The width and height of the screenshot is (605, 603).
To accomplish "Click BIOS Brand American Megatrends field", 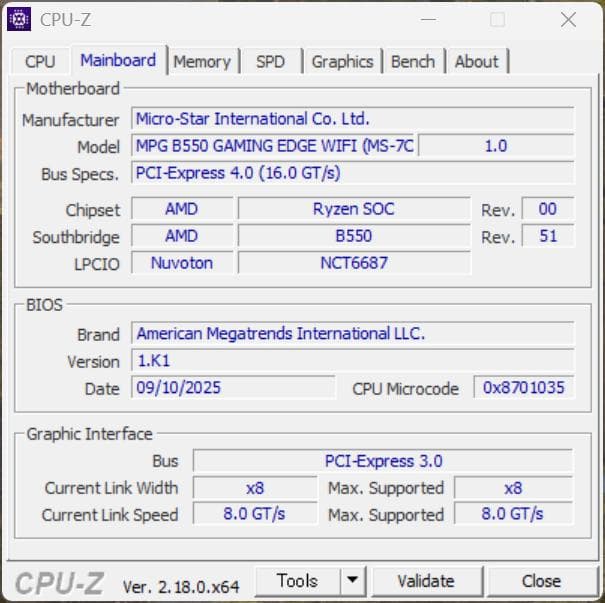I will [x=352, y=333].
